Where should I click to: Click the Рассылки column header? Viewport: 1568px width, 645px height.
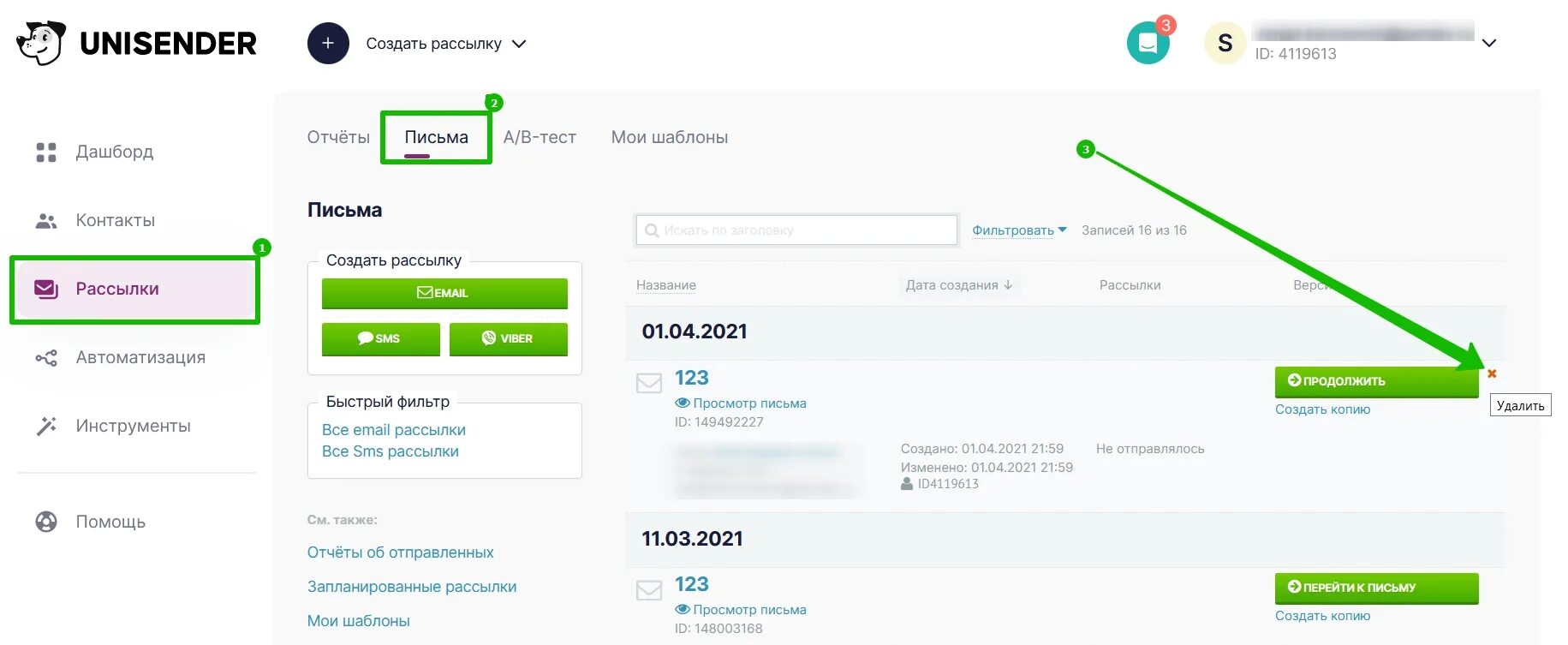click(x=1130, y=285)
